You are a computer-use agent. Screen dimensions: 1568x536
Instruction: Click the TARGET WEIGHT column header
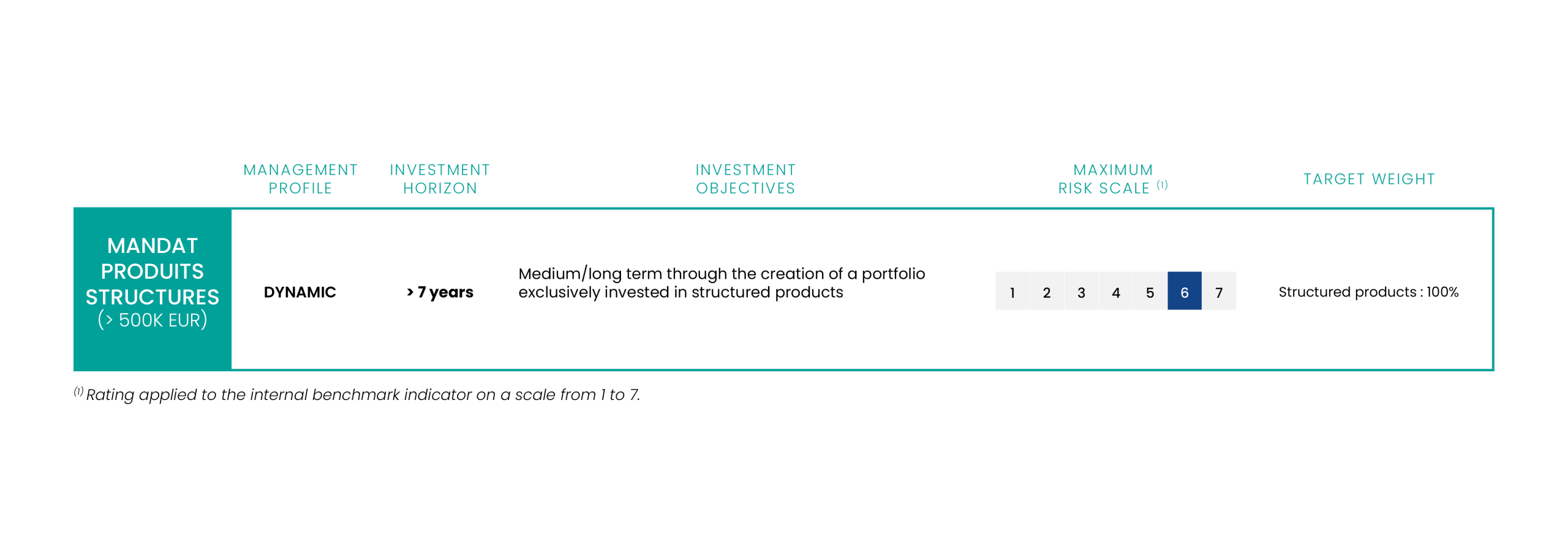click(x=1369, y=179)
